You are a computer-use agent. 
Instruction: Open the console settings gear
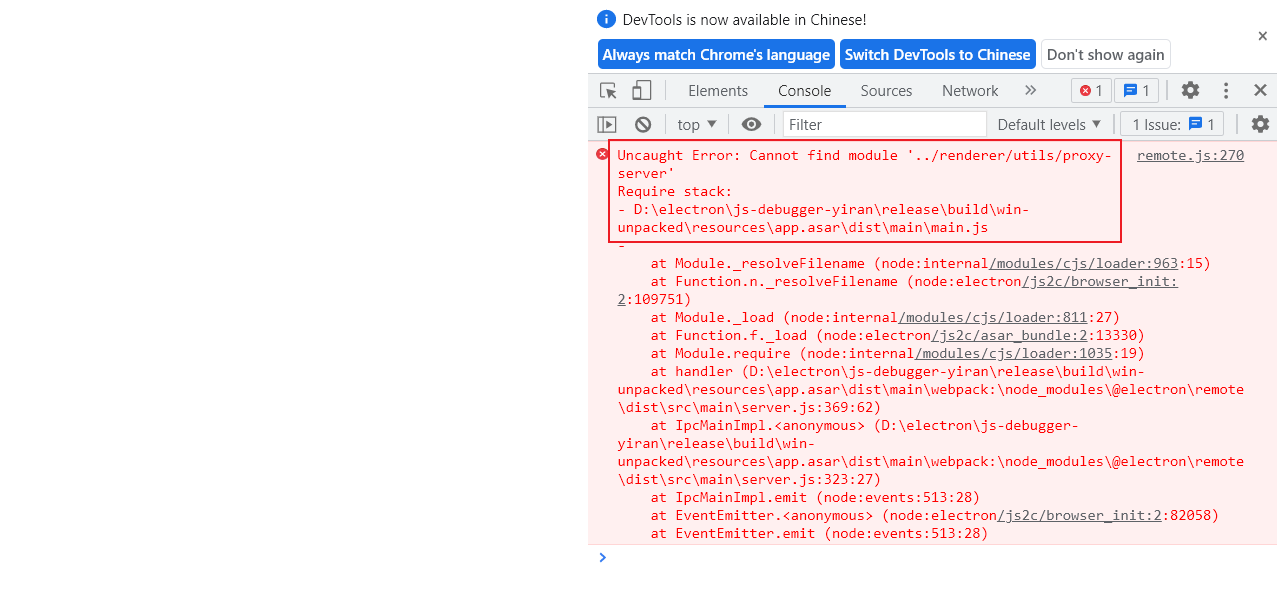click(1259, 124)
